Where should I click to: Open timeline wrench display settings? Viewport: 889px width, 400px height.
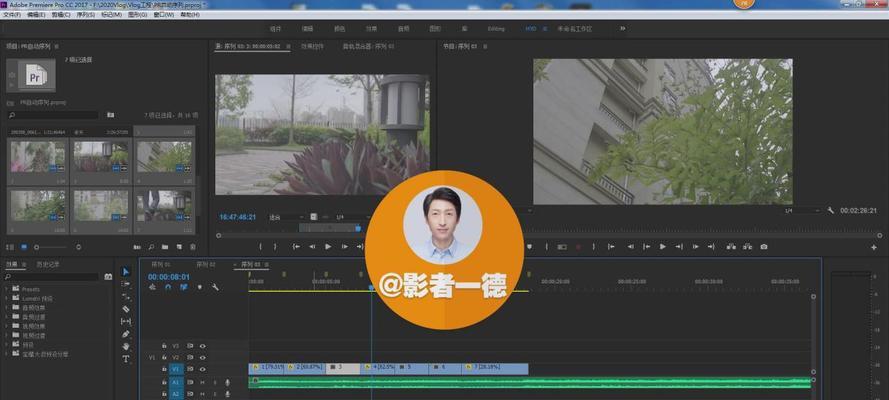coord(215,287)
